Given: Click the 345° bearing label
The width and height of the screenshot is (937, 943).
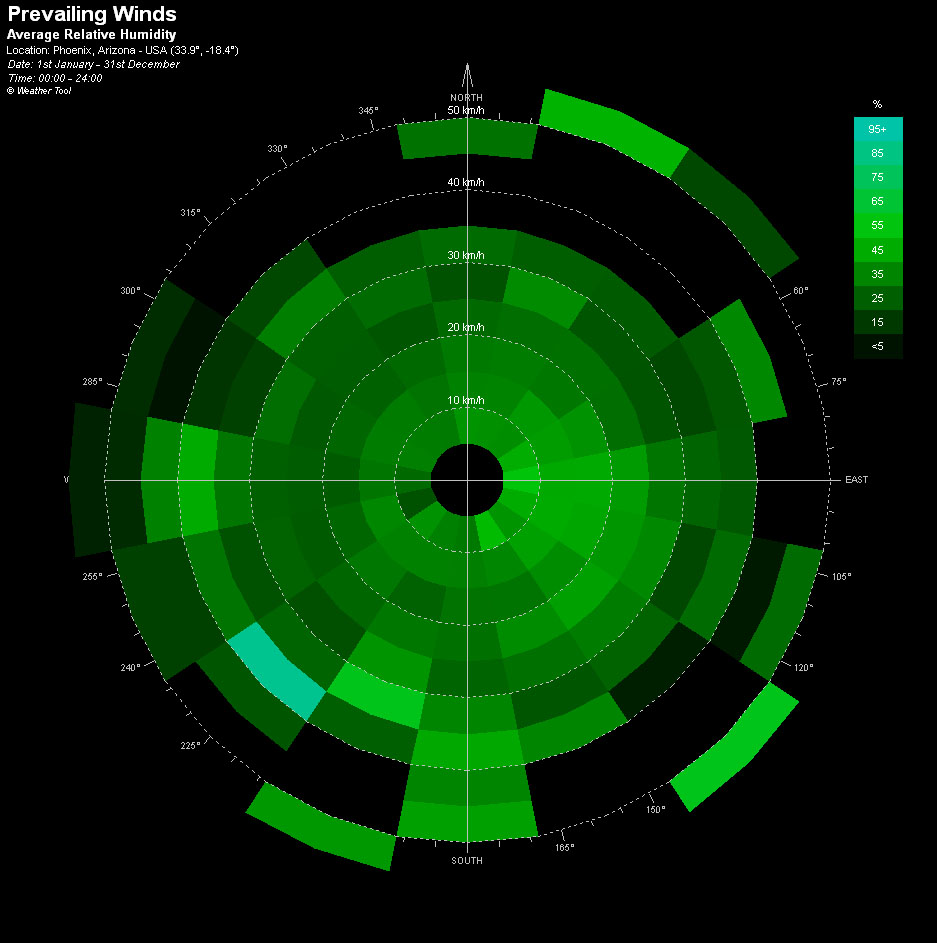Looking at the screenshot, I should tap(368, 110).
